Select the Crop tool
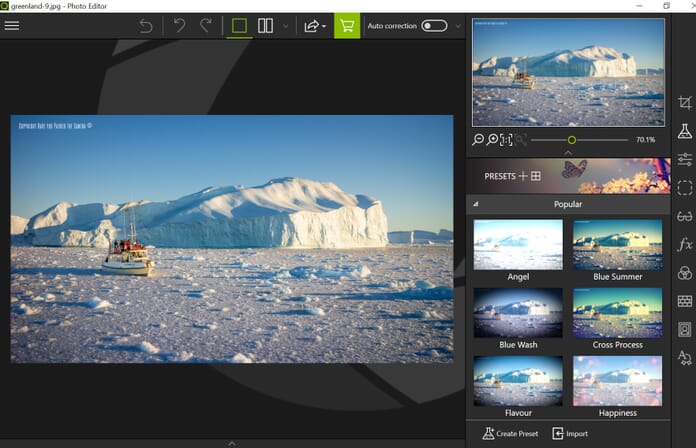Screen dimensions: 696x448 (684, 103)
